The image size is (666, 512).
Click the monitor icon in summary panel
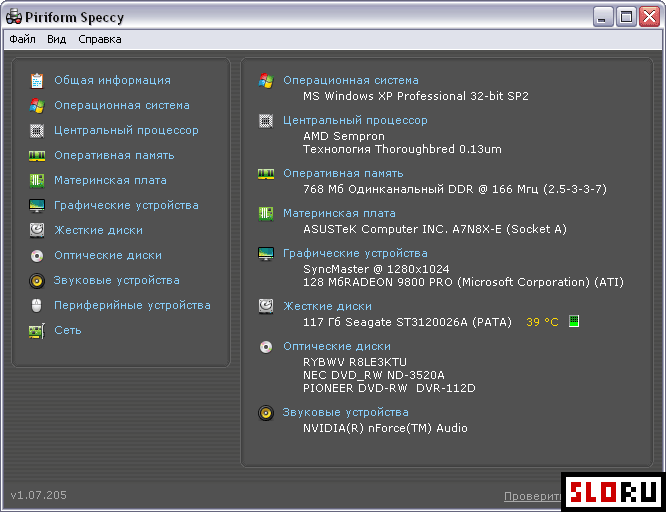[x=266, y=254]
